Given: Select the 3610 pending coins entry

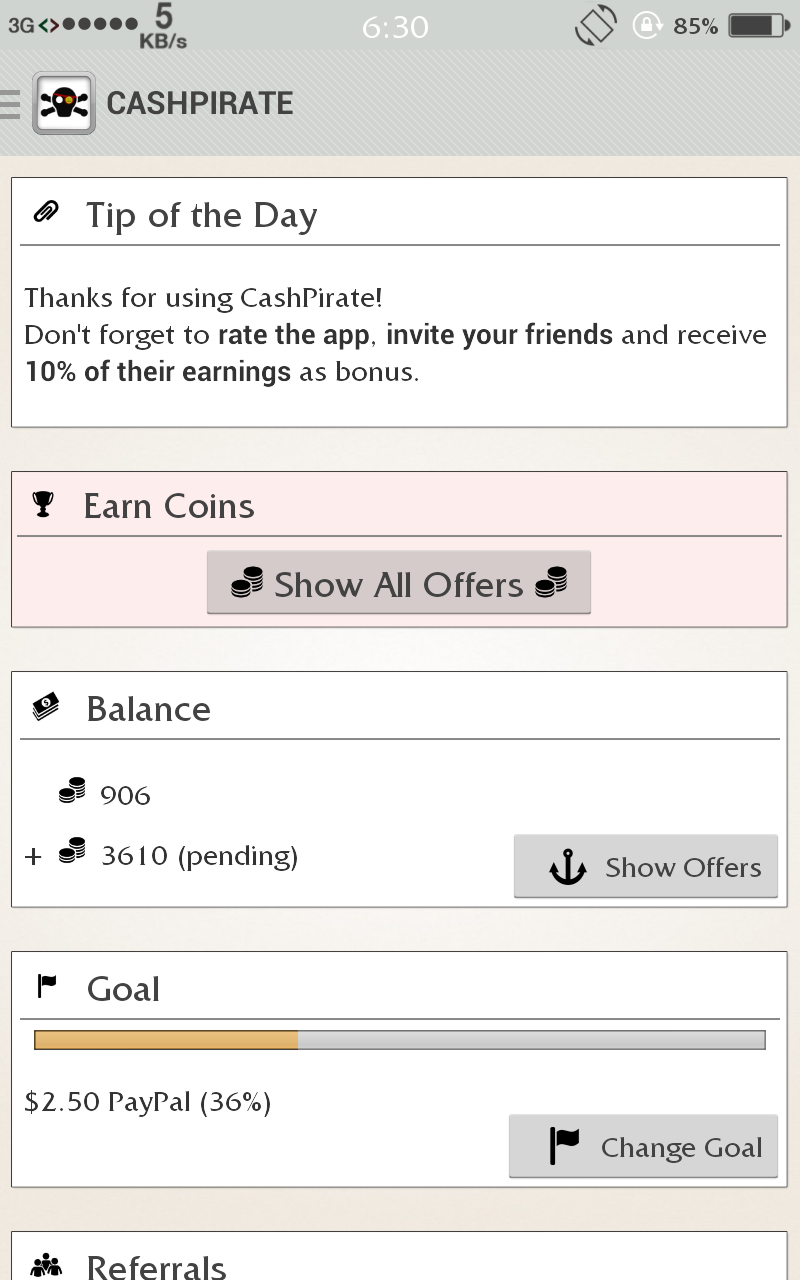Looking at the screenshot, I should click(x=199, y=856).
